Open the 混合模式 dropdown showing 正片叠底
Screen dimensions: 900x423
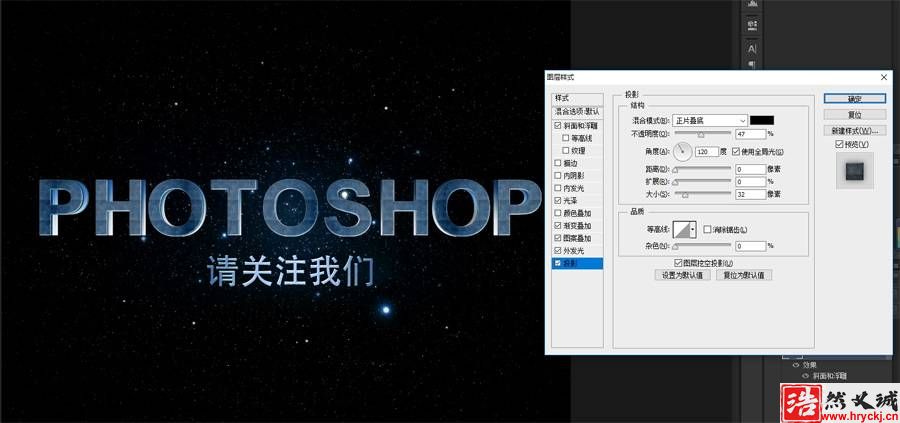coord(709,121)
